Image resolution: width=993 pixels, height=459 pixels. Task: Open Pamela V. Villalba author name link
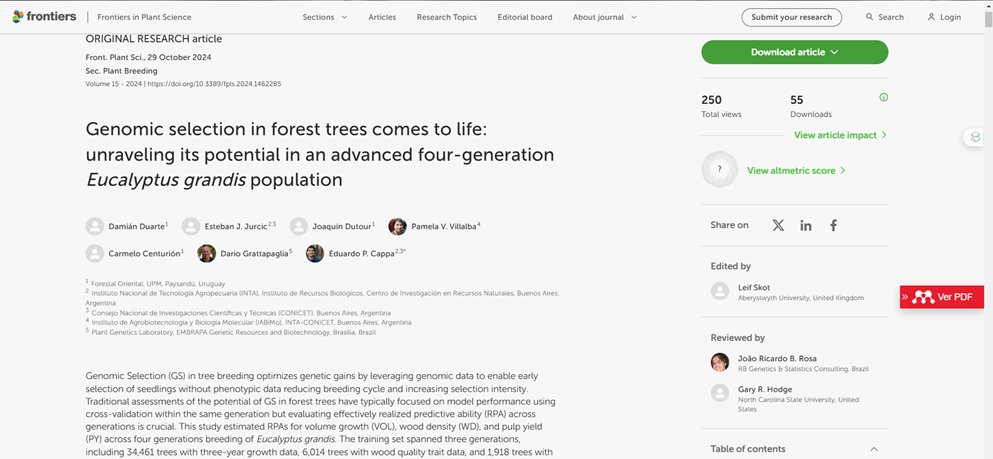[444, 226]
